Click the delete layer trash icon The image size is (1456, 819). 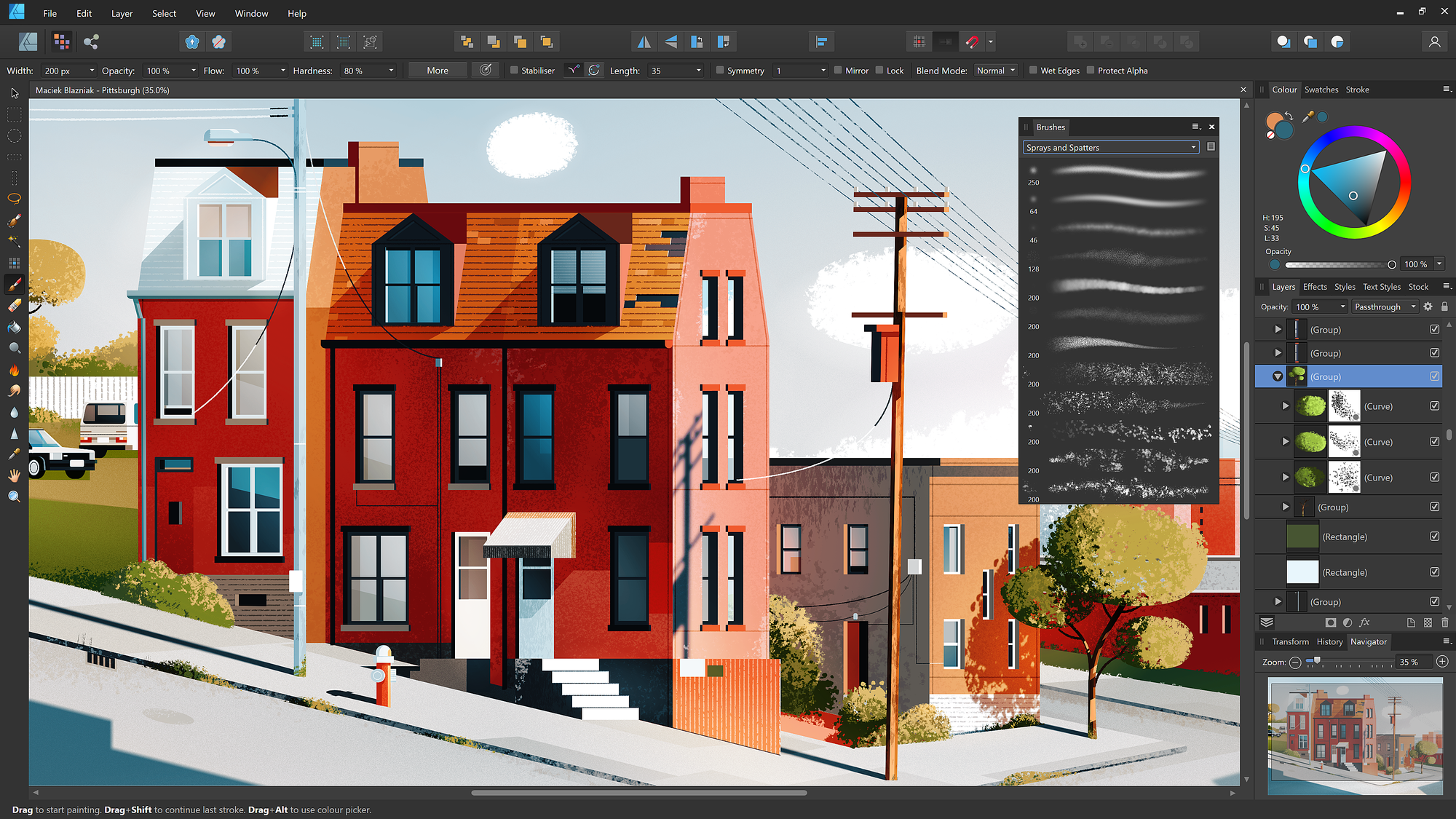(1445, 622)
